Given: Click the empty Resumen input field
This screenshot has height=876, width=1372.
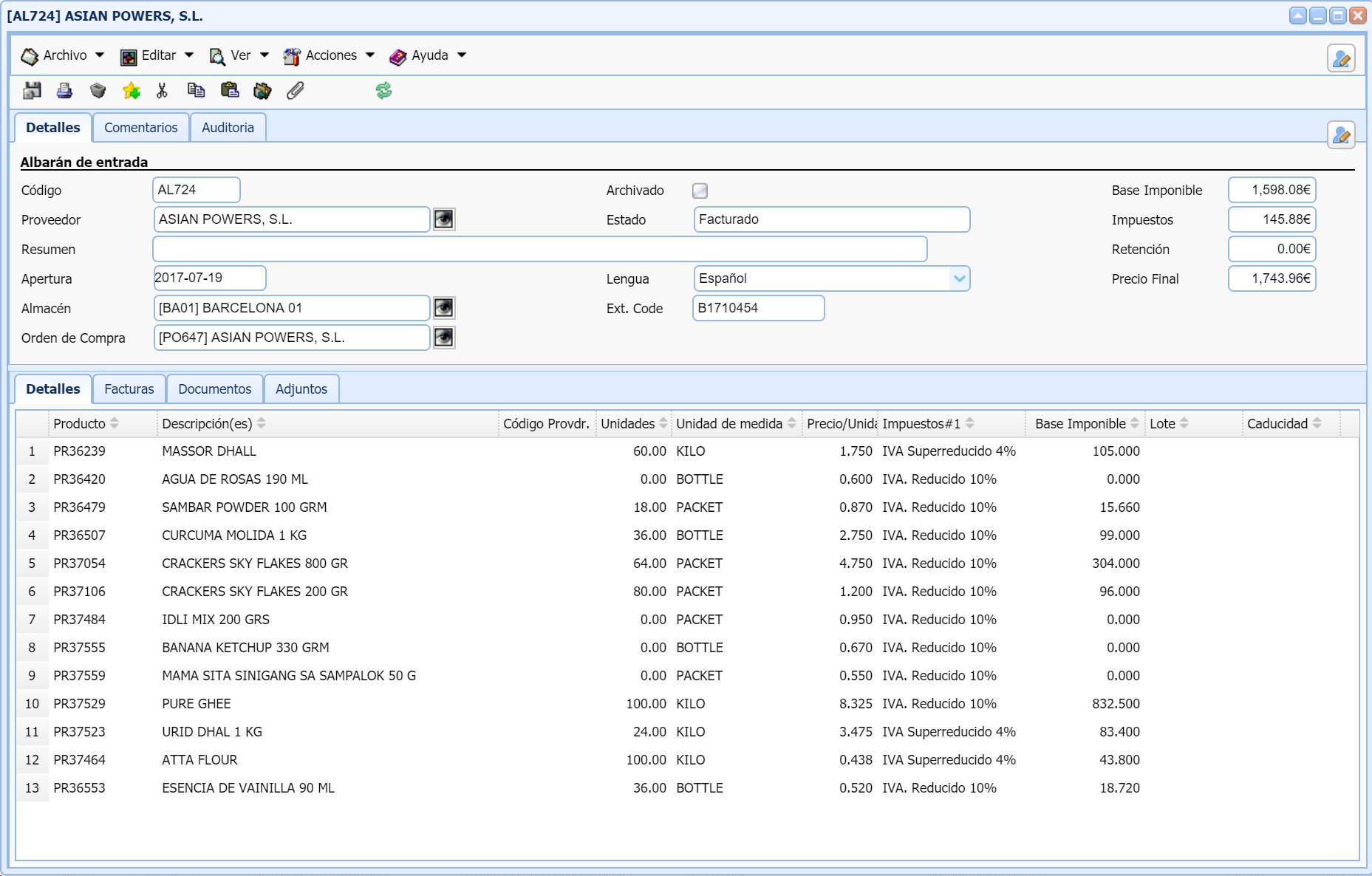Looking at the screenshot, I should 540,249.
